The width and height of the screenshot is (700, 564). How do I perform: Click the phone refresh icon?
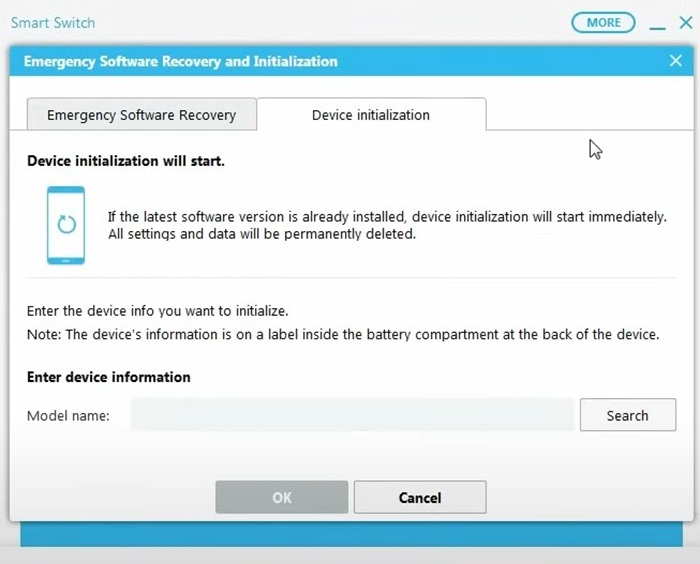tap(66, 225)
